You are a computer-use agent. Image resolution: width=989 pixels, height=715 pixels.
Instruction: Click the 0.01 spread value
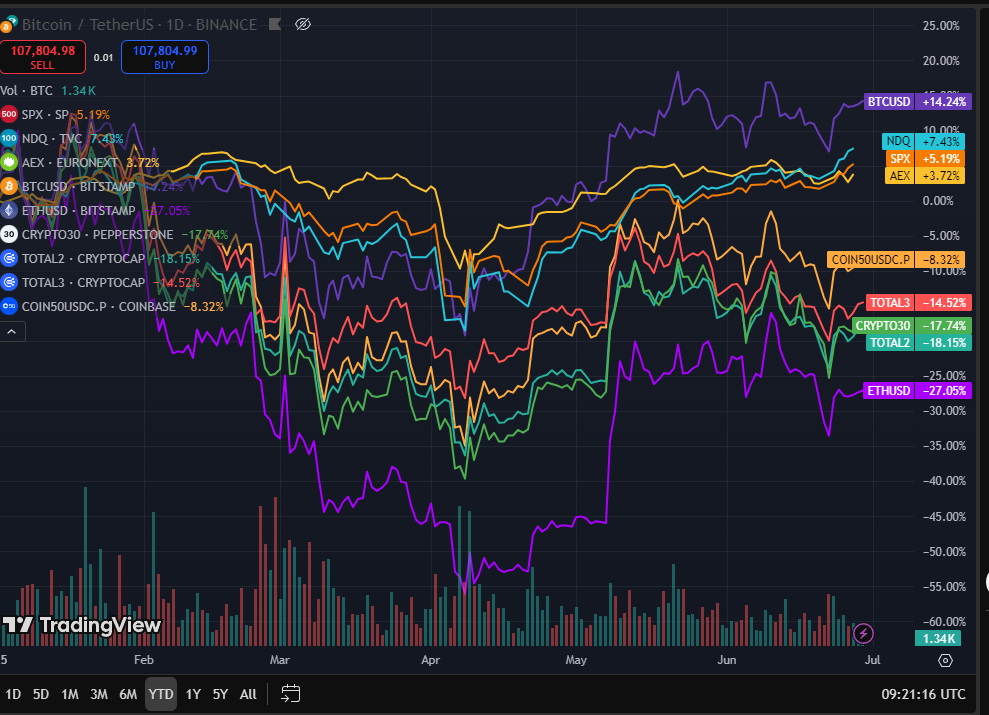pyautogui.click(x=103, y=57)
